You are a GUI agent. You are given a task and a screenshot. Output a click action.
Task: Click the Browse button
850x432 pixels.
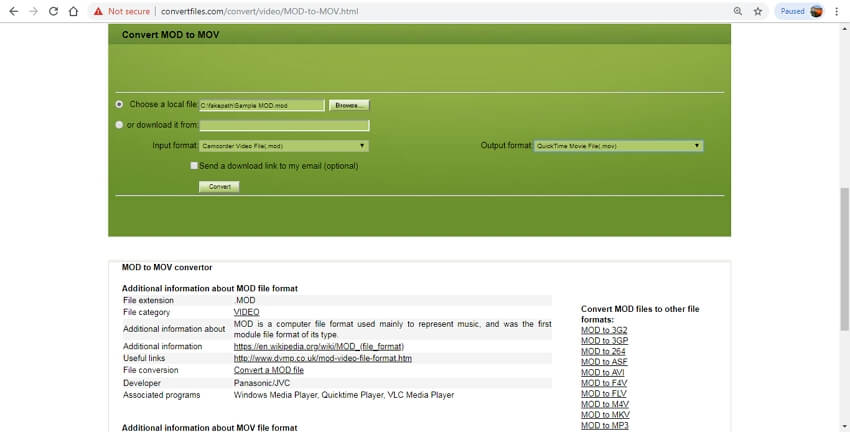click(x=349, y=105)
